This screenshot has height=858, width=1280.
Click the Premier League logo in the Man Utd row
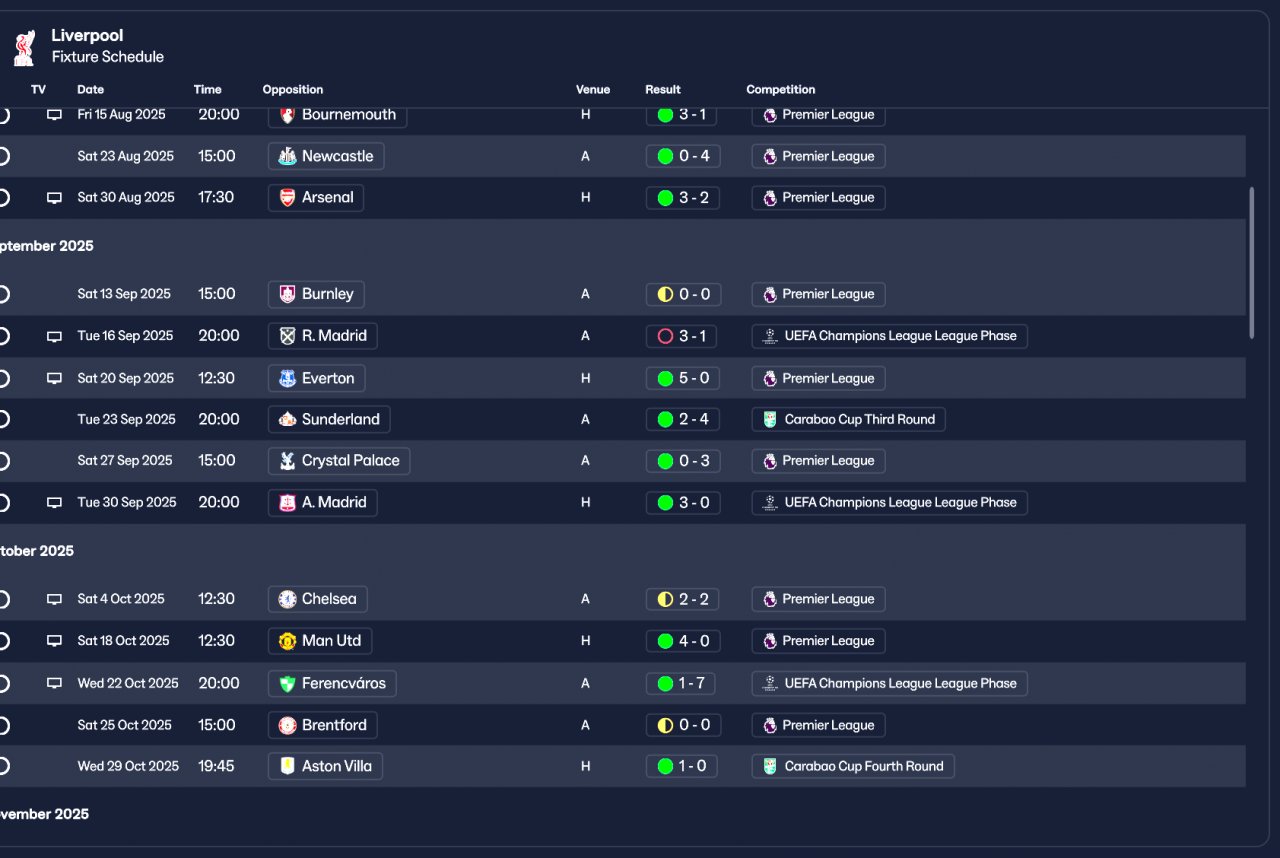(770, 641)
